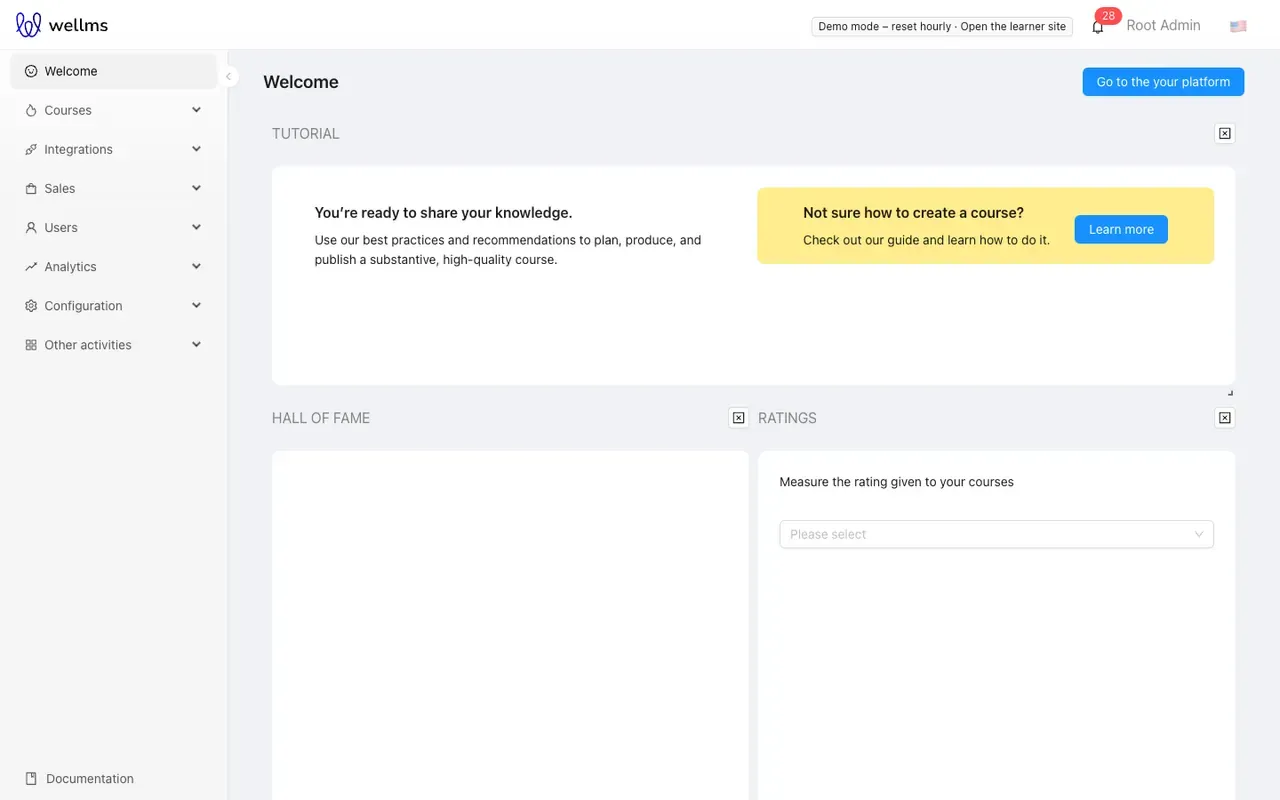Close the Hall of Fame widget
Image resolution: width=1280 pixels, height=800 pixels.
pos(738,418)
